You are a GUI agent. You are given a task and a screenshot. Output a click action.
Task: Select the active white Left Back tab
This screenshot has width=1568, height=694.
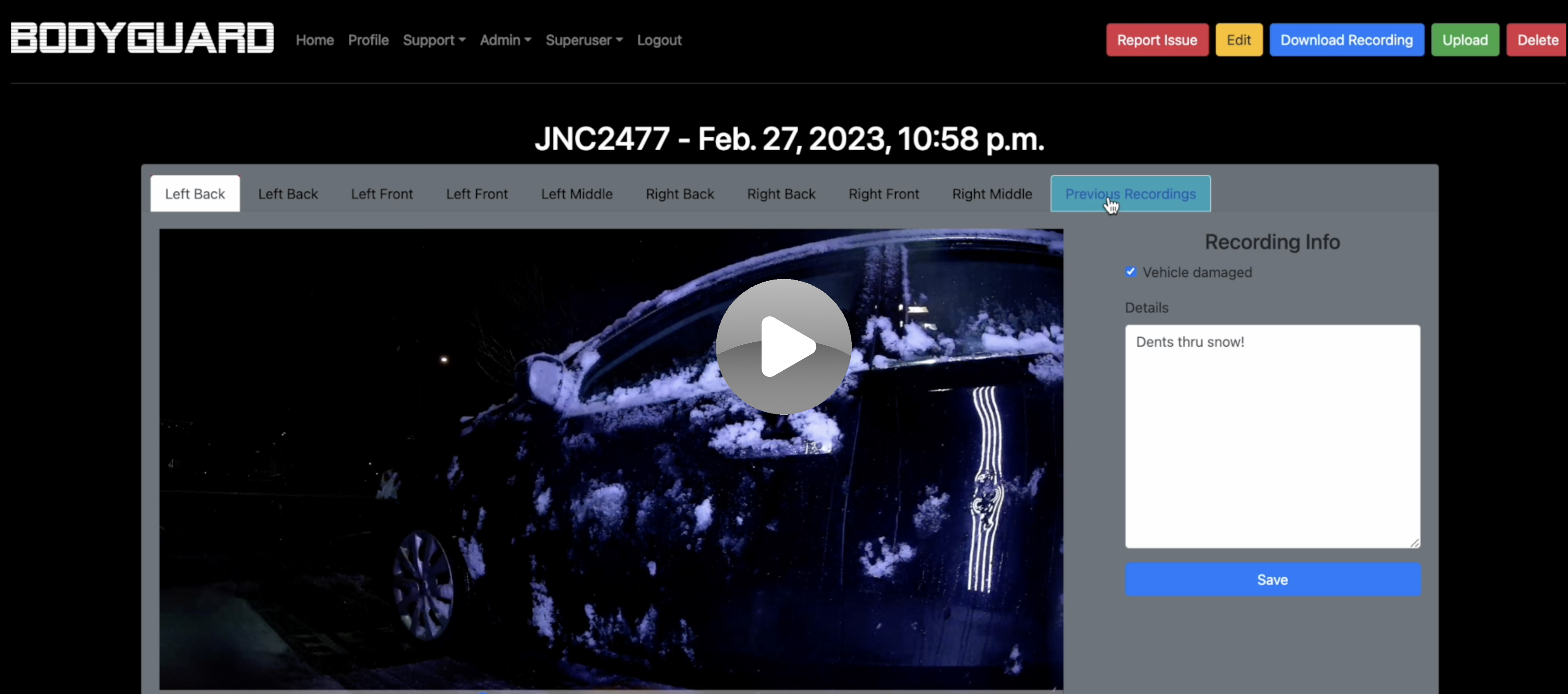pyautogui.click(x=195, y=194)
